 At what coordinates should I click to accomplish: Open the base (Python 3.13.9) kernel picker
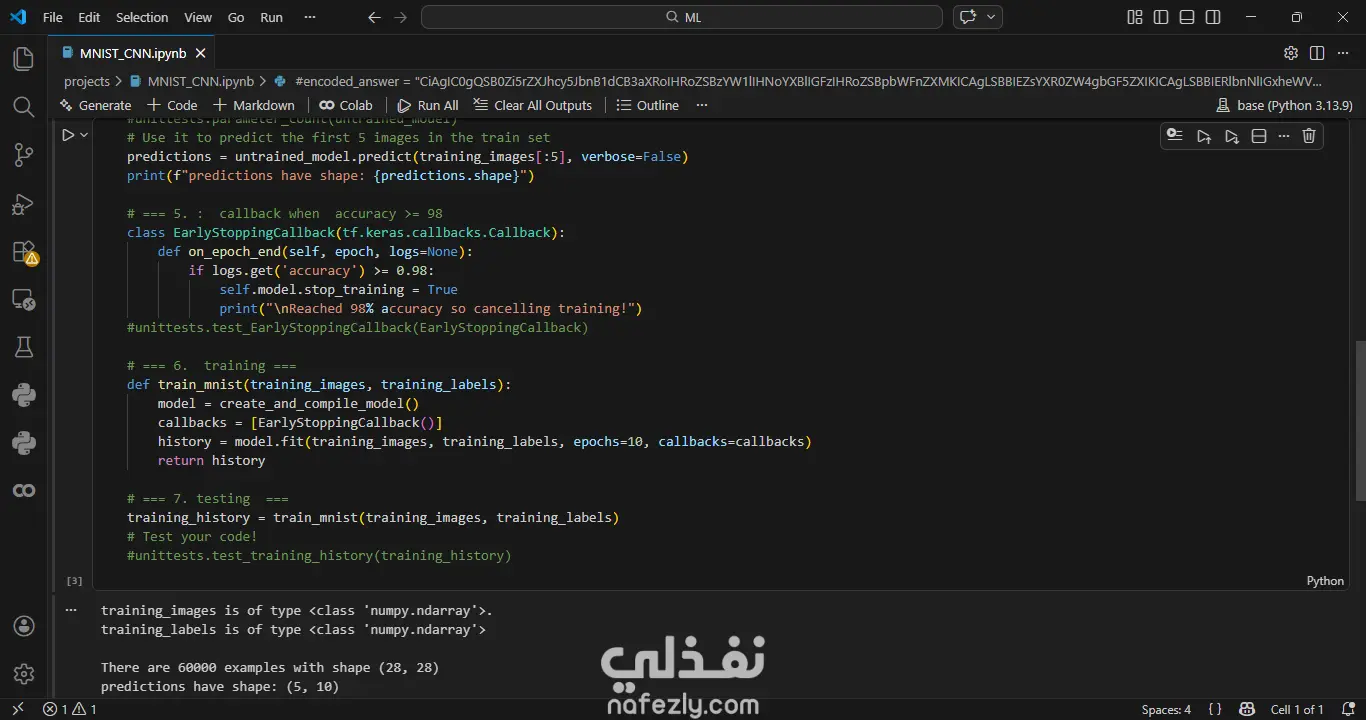point(1284,105)
